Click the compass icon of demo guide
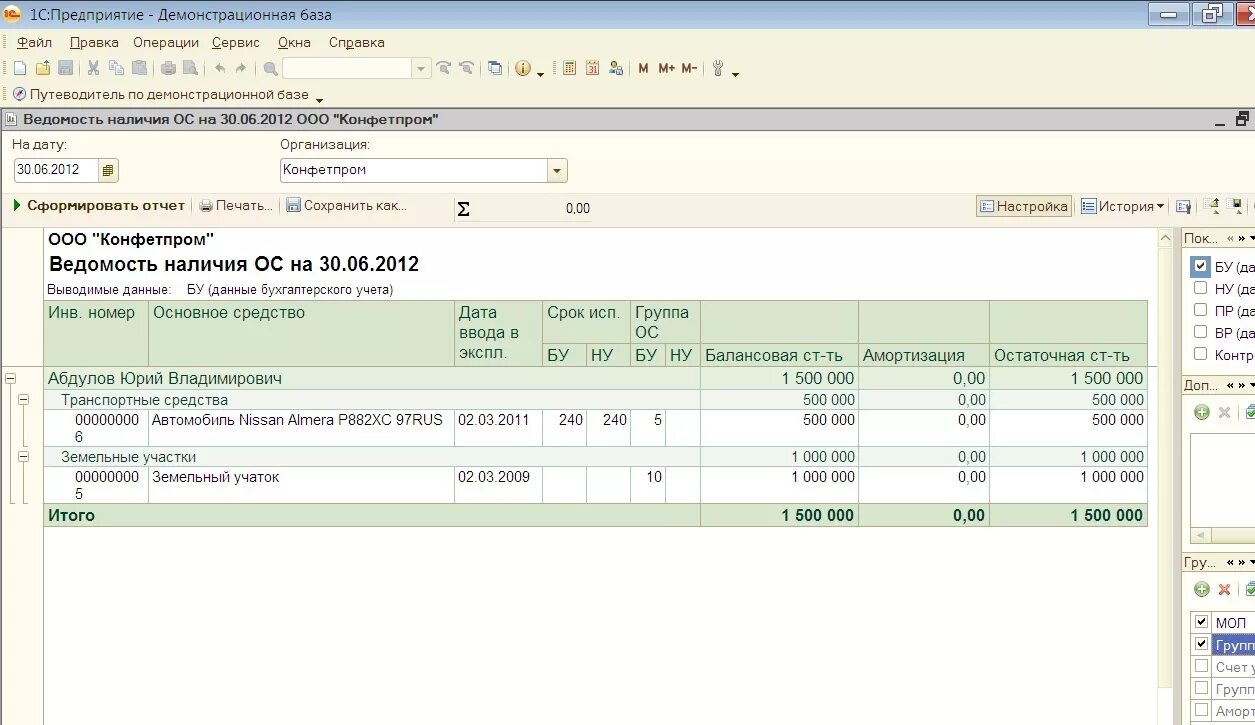1255x725 pixels. coord(19,94)
